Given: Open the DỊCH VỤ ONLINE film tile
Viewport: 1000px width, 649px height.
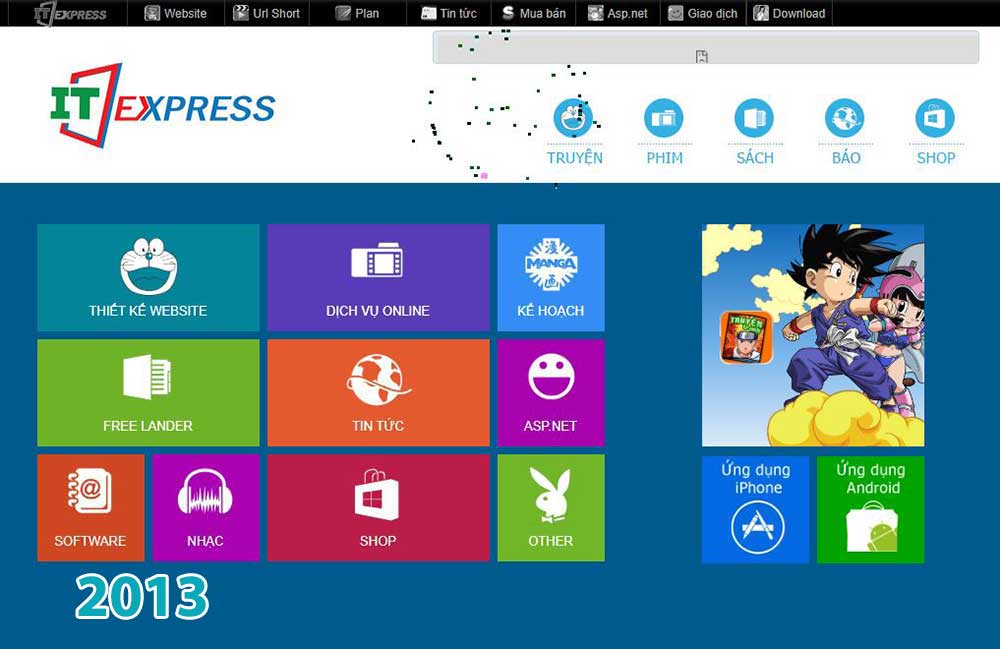Looking at the screenshot, I should click(378, 277).
